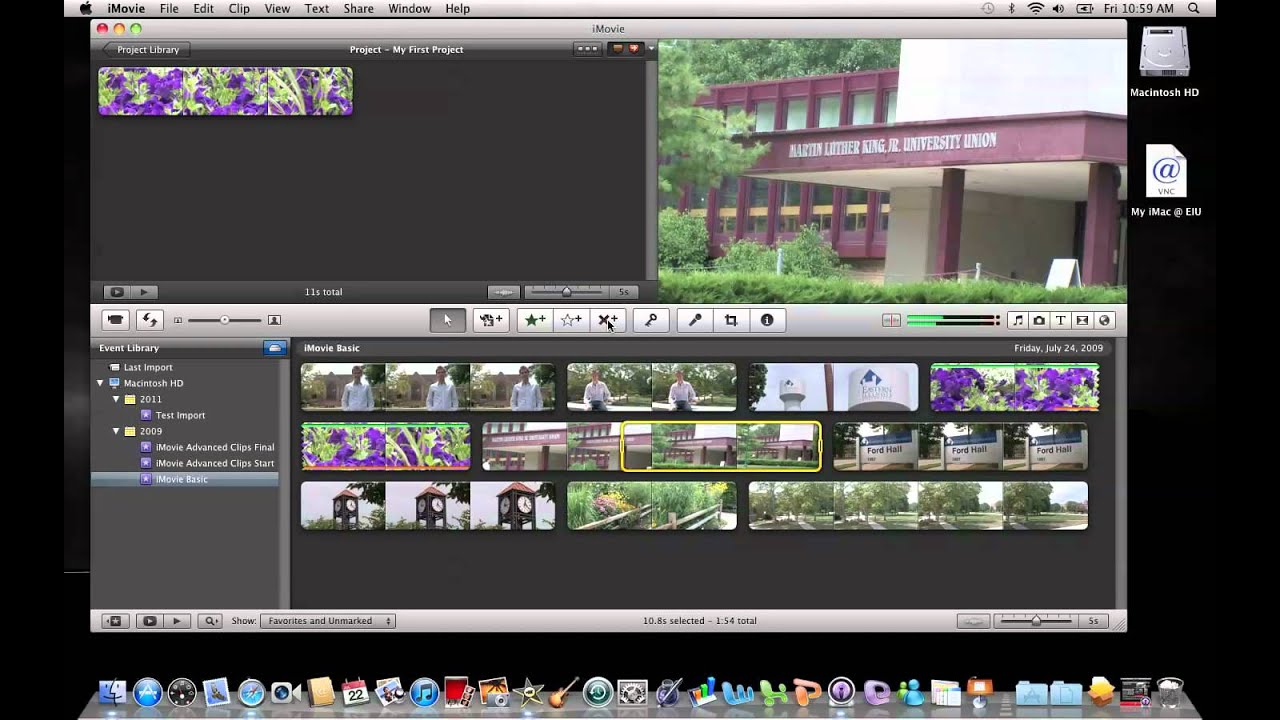Open Spotlight search in the menu bar

coord(1193,8)
